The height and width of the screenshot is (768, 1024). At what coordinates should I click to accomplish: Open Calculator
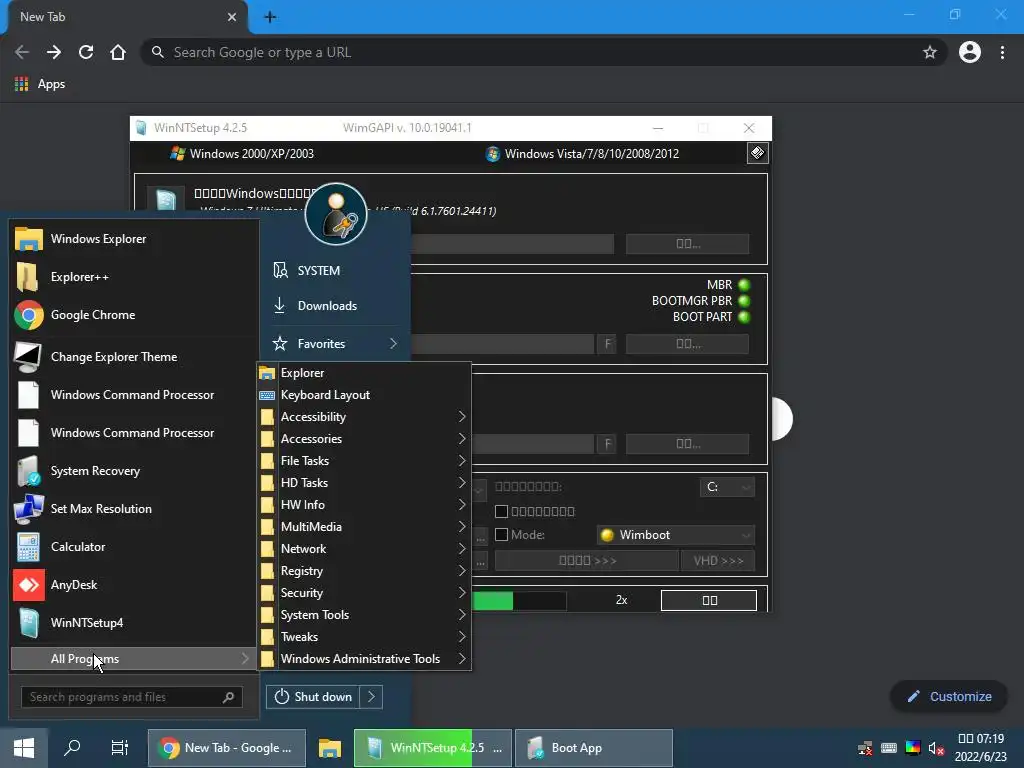[x=134, y=547]
